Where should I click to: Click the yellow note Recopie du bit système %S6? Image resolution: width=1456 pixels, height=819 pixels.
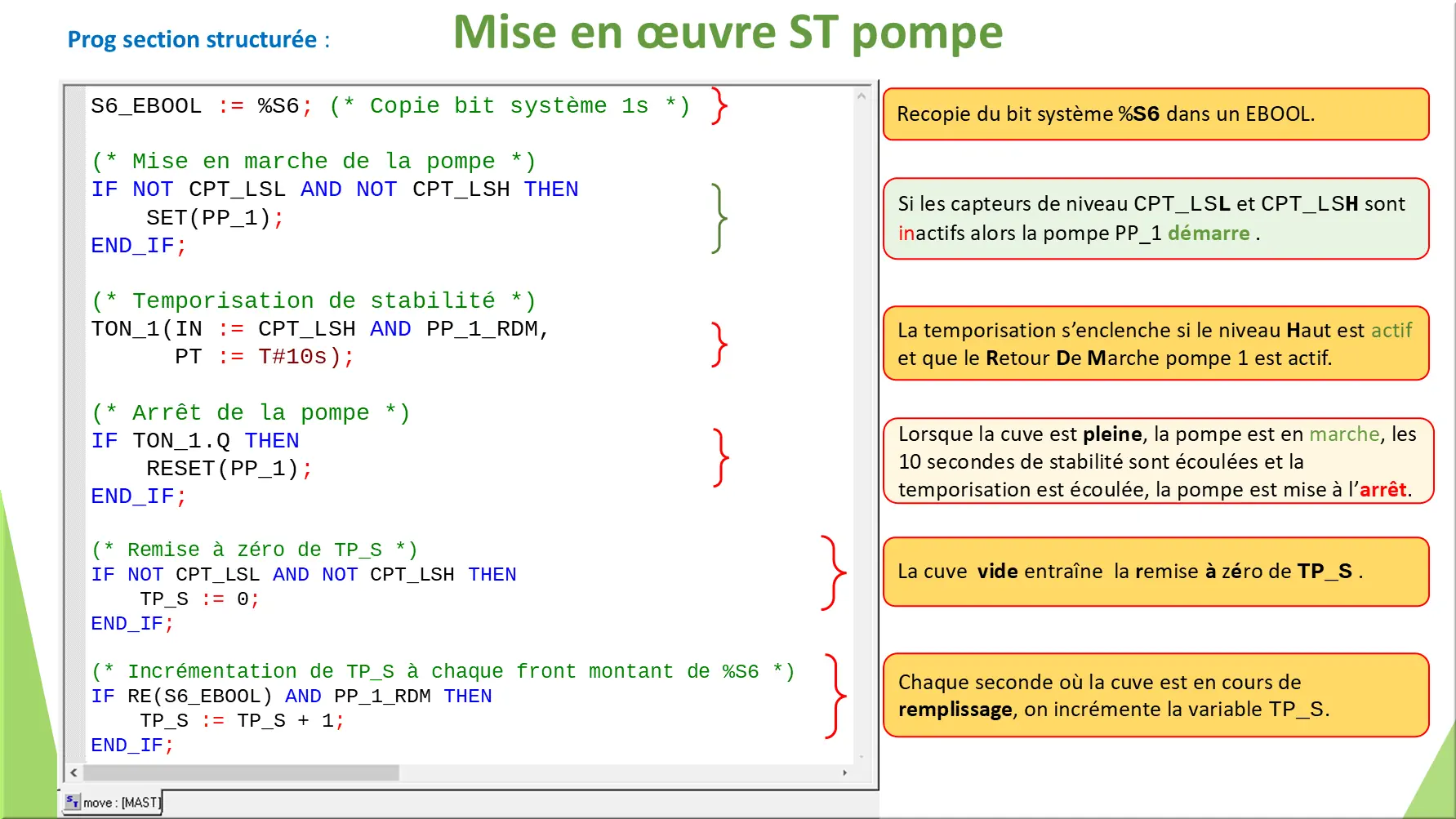coord(1156,114)
